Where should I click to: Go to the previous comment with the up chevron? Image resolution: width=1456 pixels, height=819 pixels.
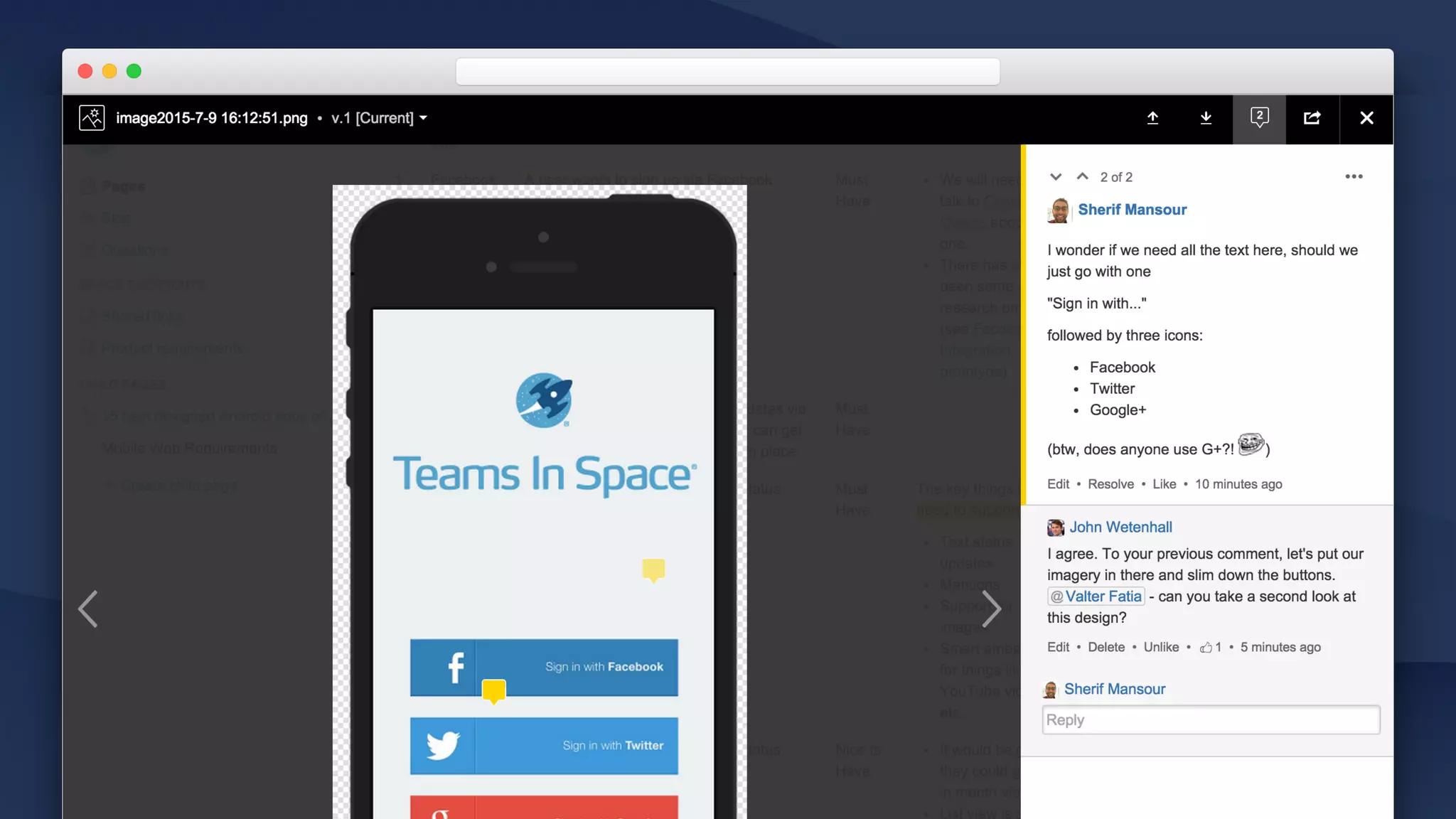(1082, 176)
